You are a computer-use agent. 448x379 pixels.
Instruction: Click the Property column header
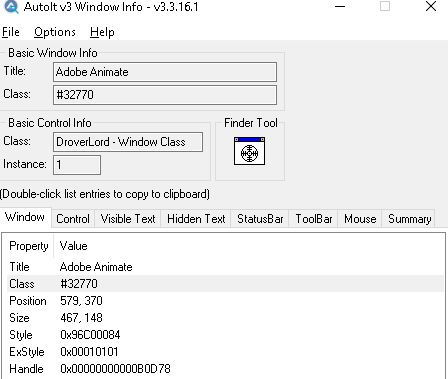pos(29,246)
